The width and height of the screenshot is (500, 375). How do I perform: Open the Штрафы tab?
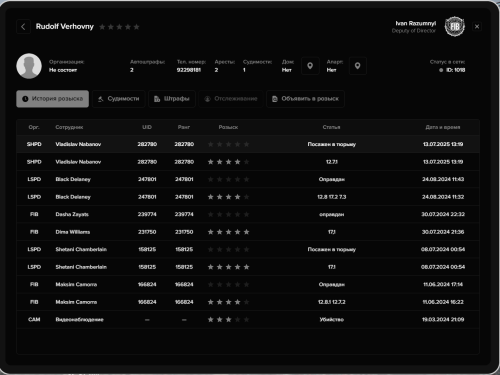172,99
